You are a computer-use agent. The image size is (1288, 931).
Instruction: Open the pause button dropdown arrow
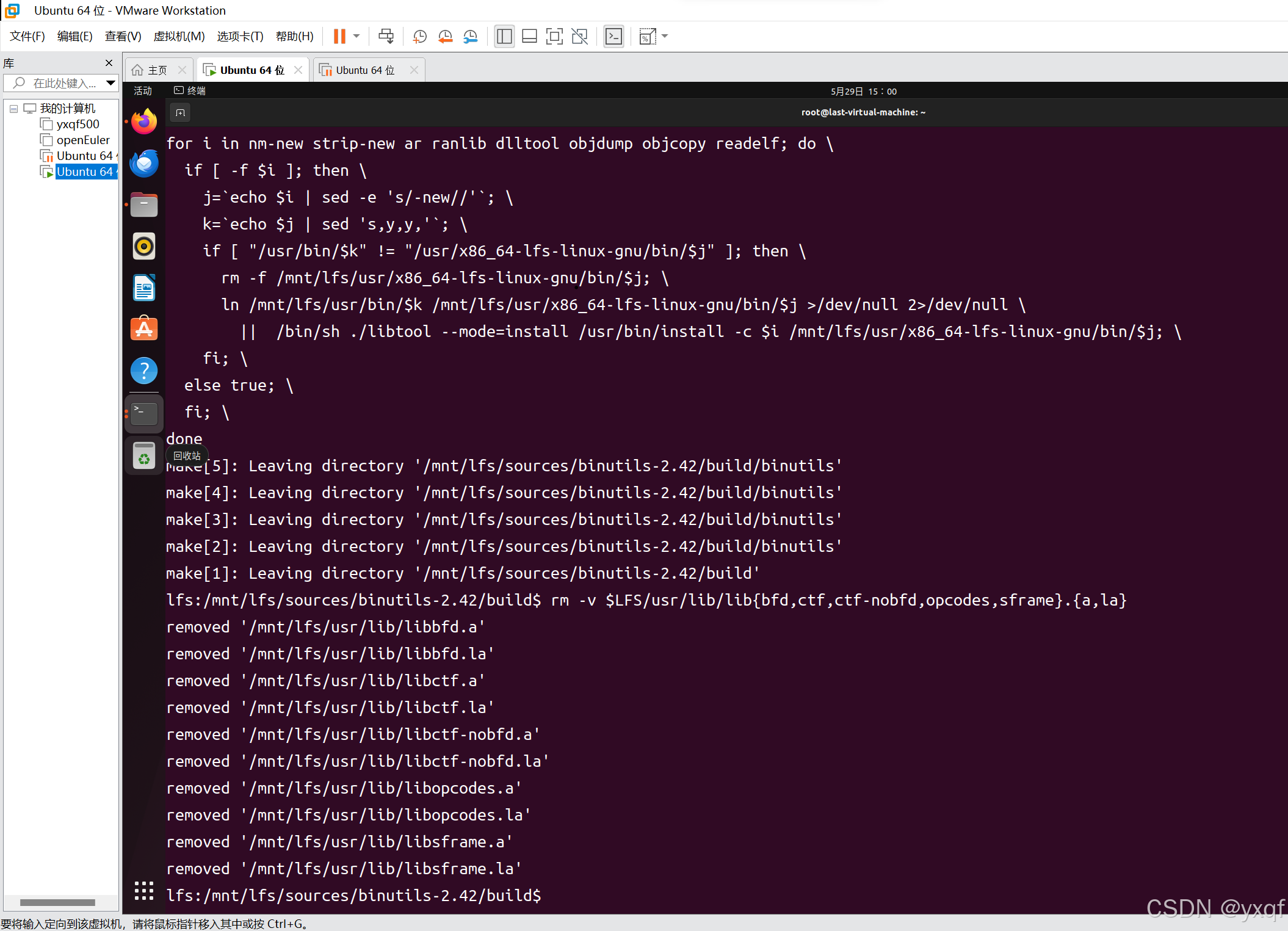[x=357, y=37]
